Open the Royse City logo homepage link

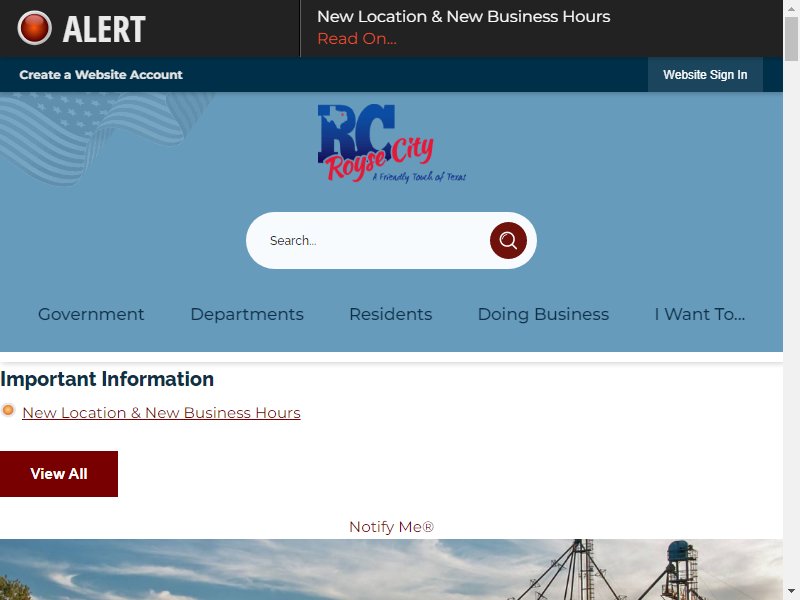point(391,143)
